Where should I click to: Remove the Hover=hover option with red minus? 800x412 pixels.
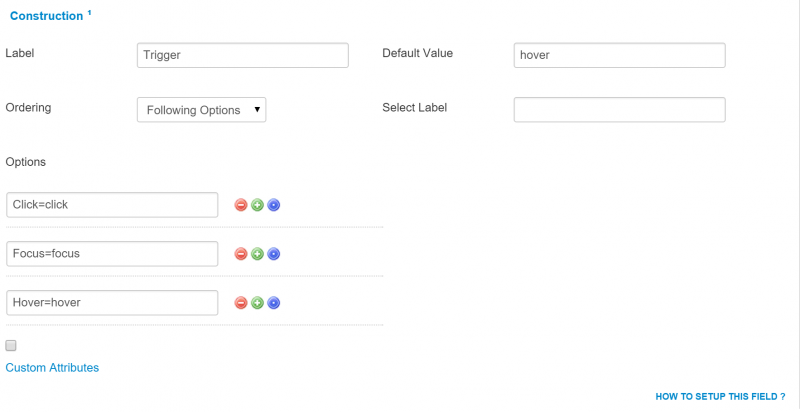pyautogui.click(x=241, y=303)
